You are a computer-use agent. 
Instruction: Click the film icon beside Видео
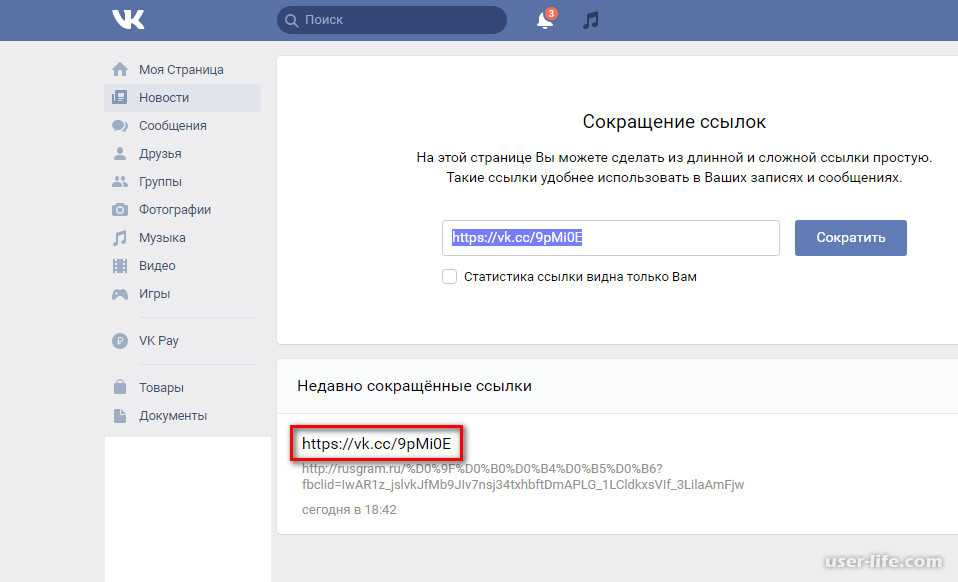tap(120, 266)
